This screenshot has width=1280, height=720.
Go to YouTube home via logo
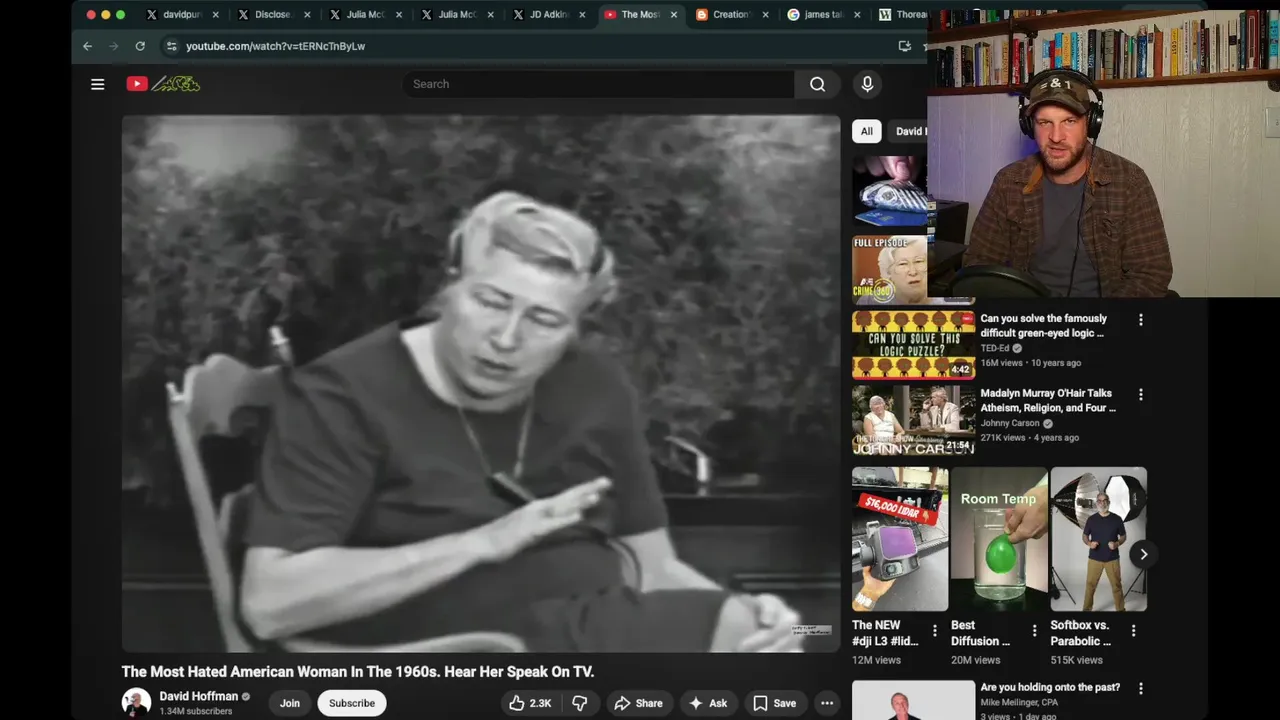pos(163,84)
